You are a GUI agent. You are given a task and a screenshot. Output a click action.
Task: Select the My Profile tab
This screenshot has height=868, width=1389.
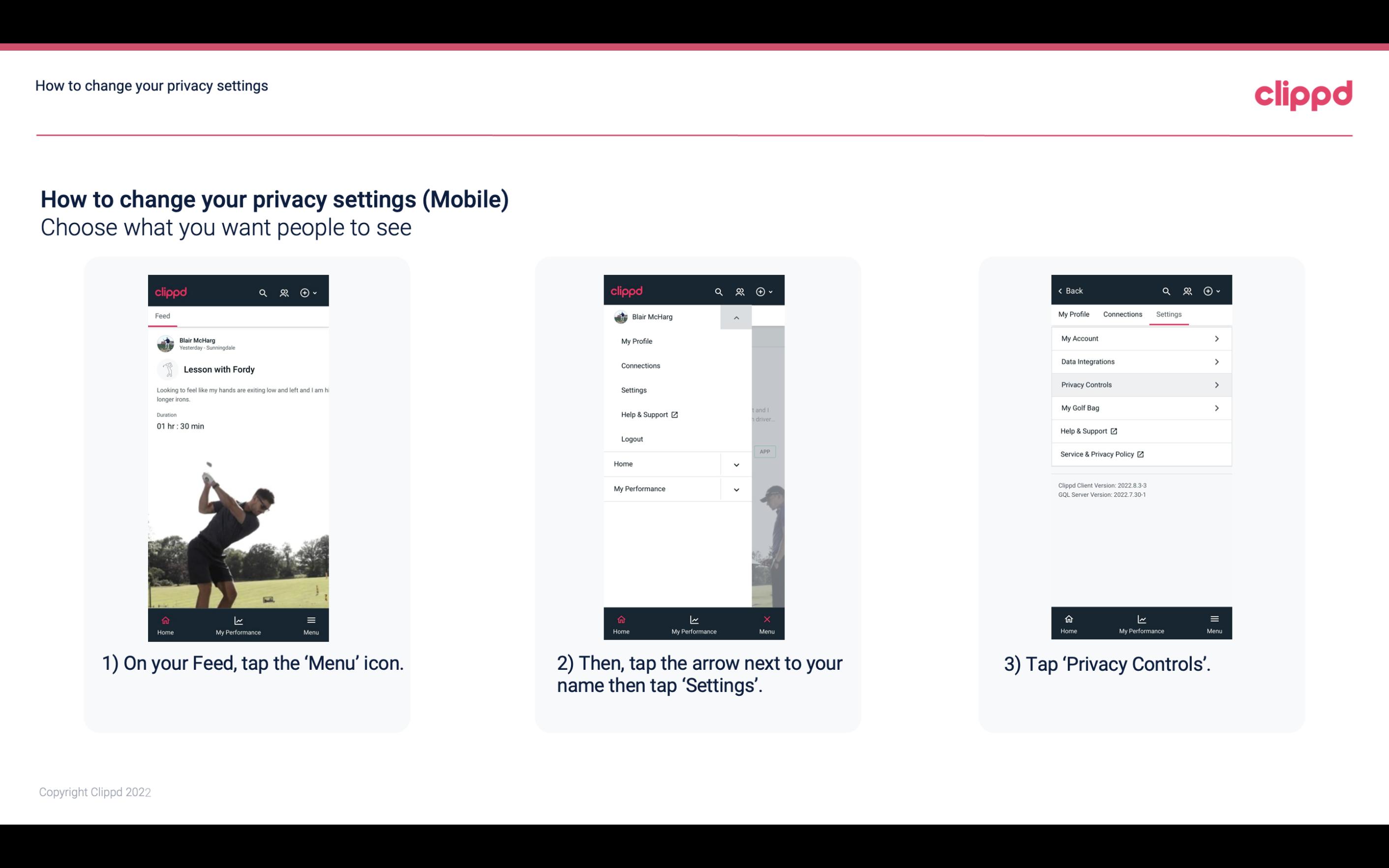1074,314
